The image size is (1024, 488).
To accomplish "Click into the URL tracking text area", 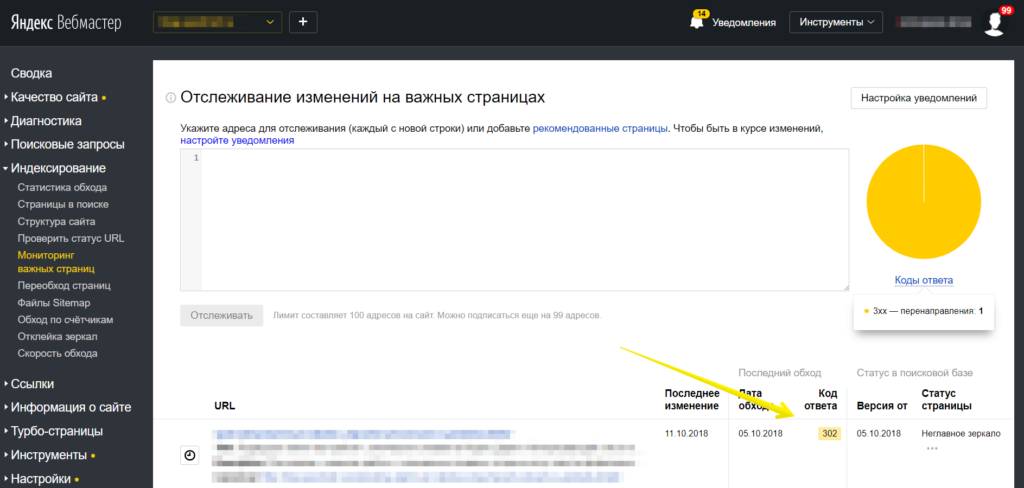I will pos(515,220).
